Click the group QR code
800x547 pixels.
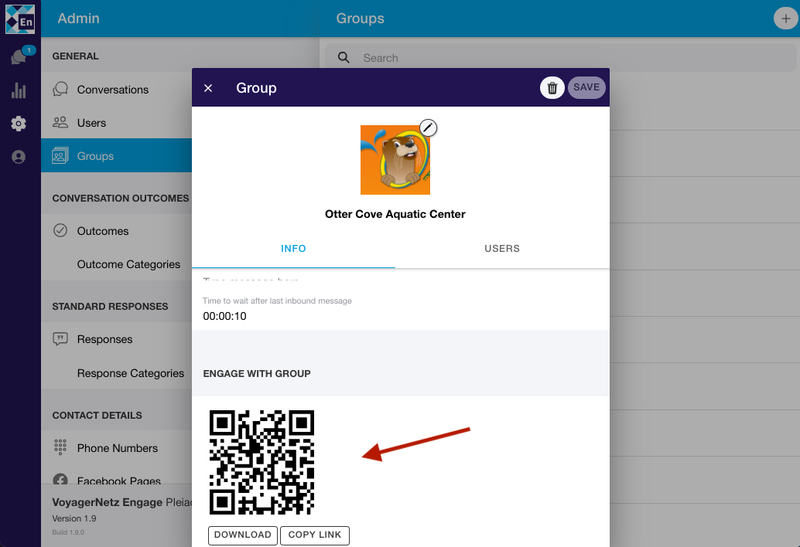point(262,462)
